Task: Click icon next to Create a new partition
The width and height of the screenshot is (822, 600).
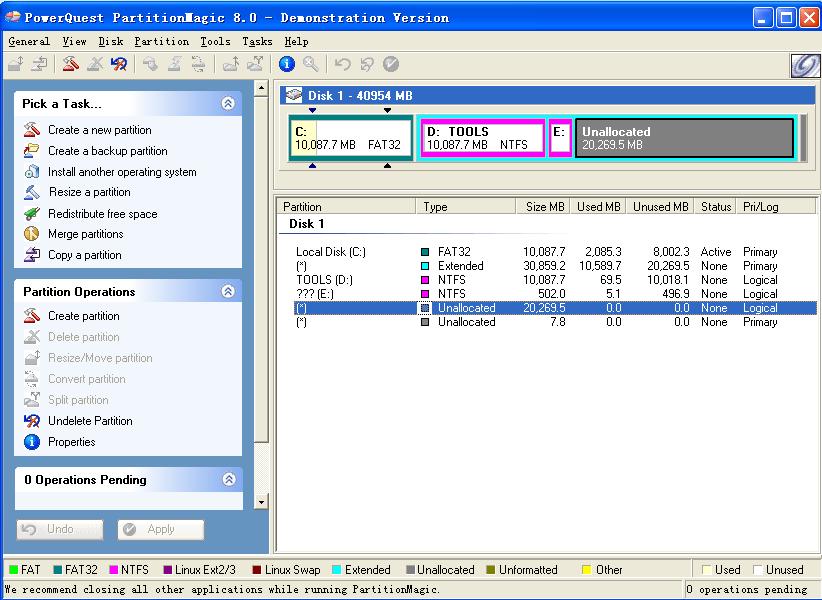Action: 32,129
